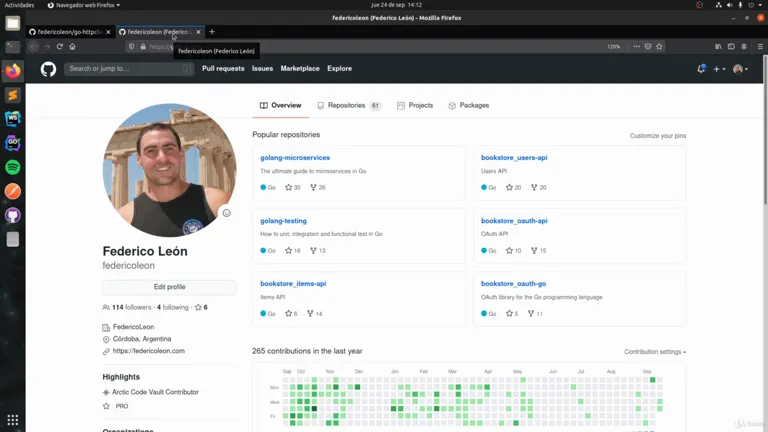The image size is (768, 432).
Task: View the 4 following list
Action: (172, 308)
